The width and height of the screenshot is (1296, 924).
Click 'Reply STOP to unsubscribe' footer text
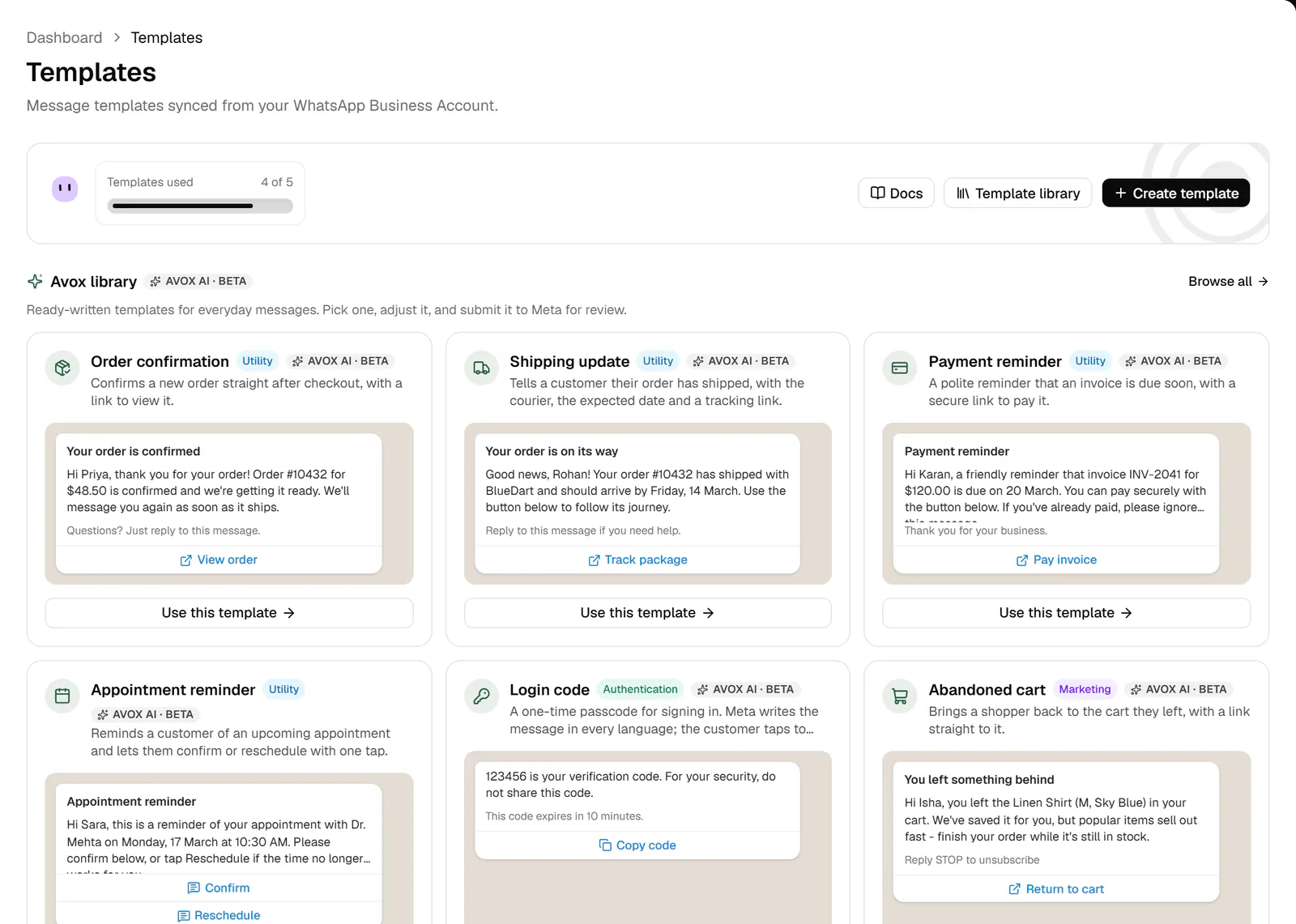[x=972, y=860]
